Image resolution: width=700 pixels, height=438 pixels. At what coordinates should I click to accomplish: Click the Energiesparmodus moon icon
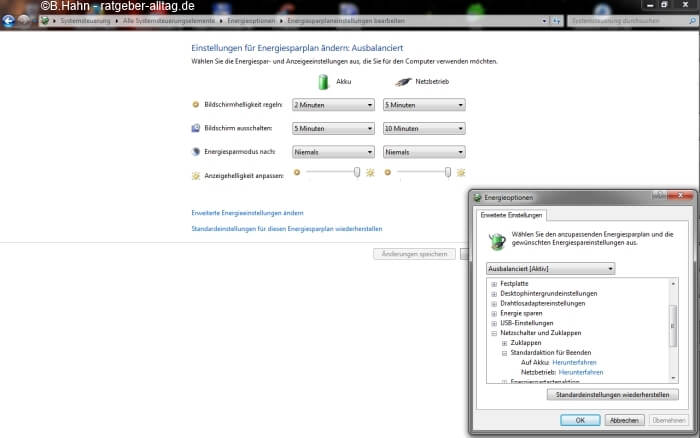pyautogui.click(x=196, y=152)
